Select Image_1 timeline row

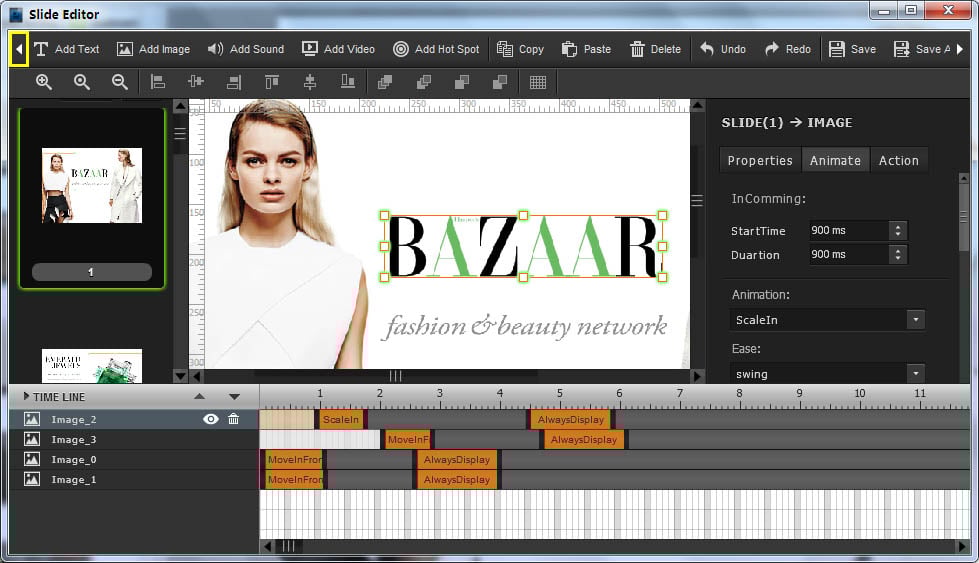click(134, 479)
